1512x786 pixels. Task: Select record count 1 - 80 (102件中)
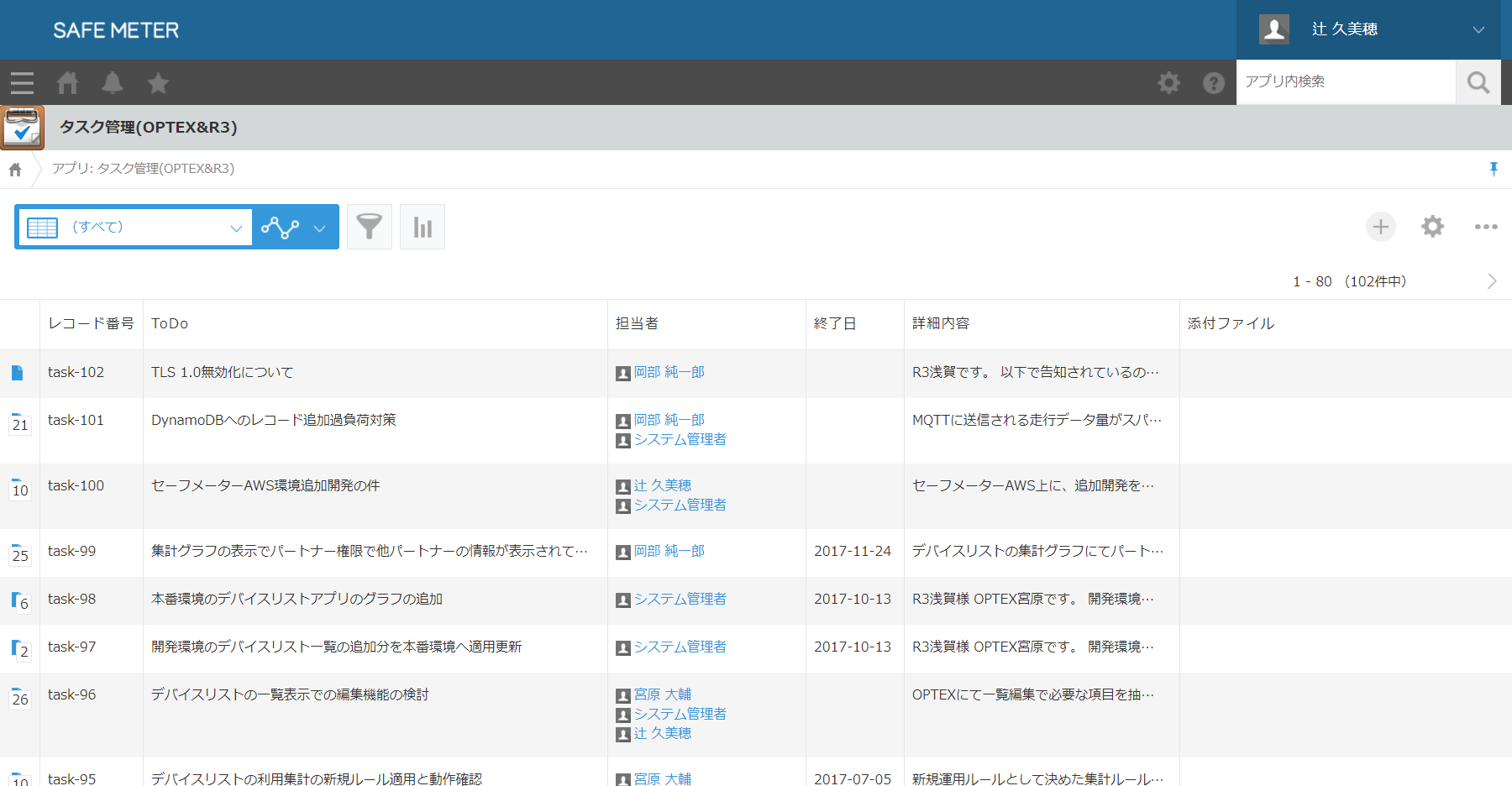point(1349,281)
